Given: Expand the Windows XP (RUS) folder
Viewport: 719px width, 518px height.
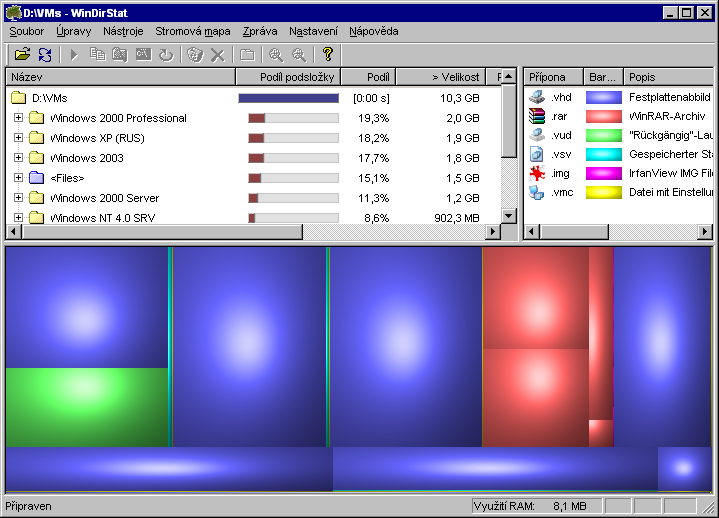Looking at the screenshot, I should click(x=18, y=138).
